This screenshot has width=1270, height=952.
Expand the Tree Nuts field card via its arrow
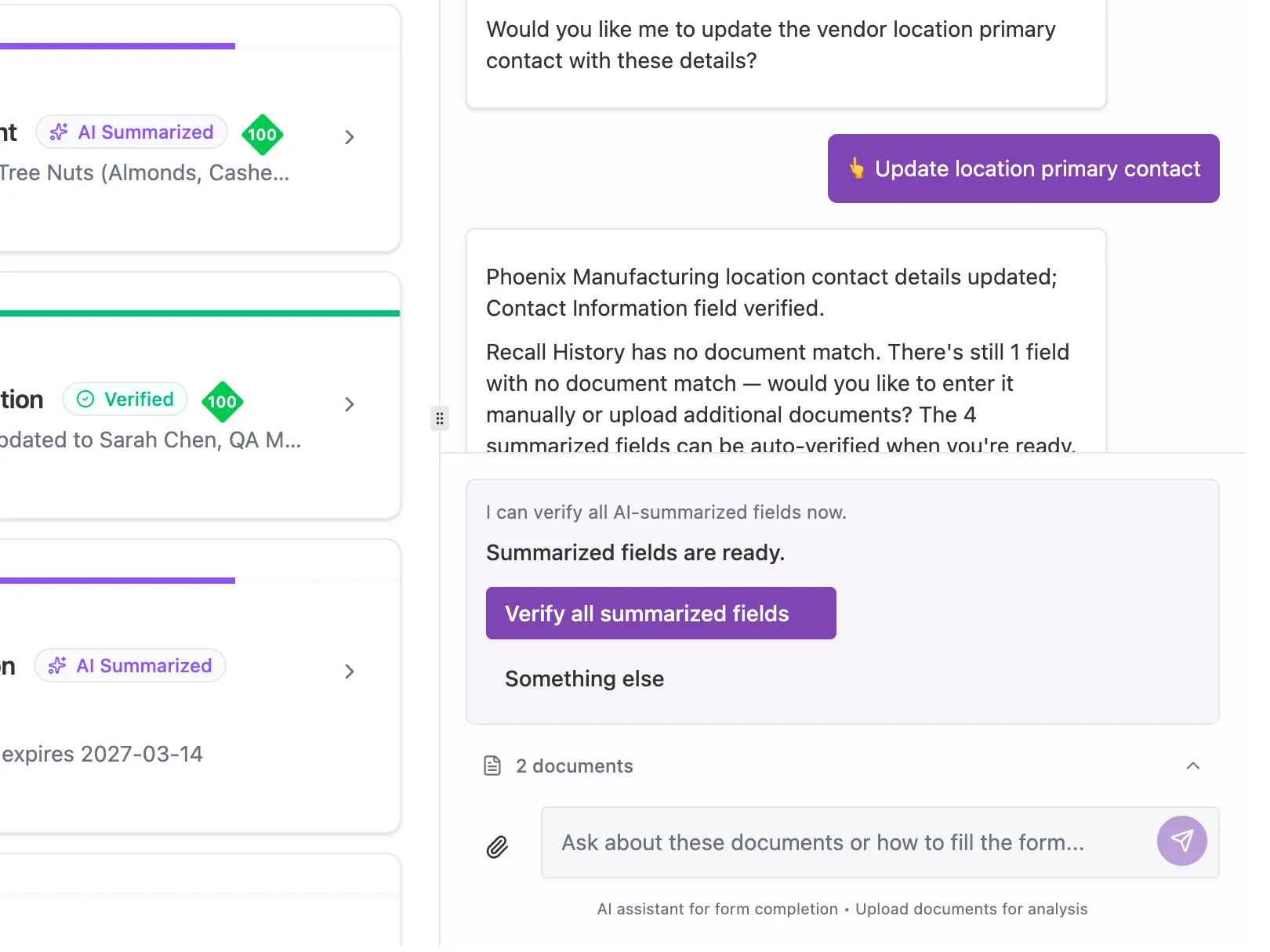point(350,137)
